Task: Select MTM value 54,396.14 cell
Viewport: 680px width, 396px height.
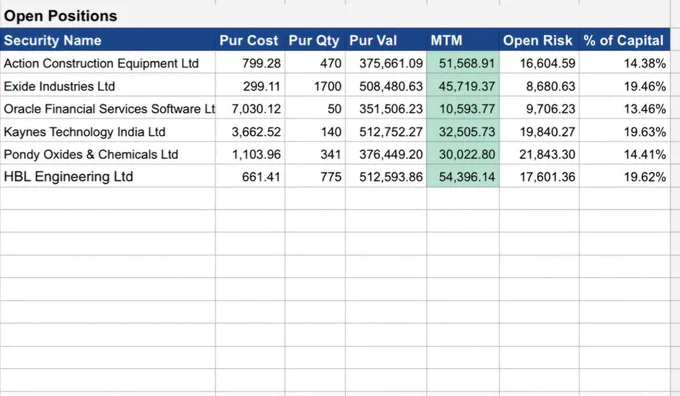Action: coord(463,177)
